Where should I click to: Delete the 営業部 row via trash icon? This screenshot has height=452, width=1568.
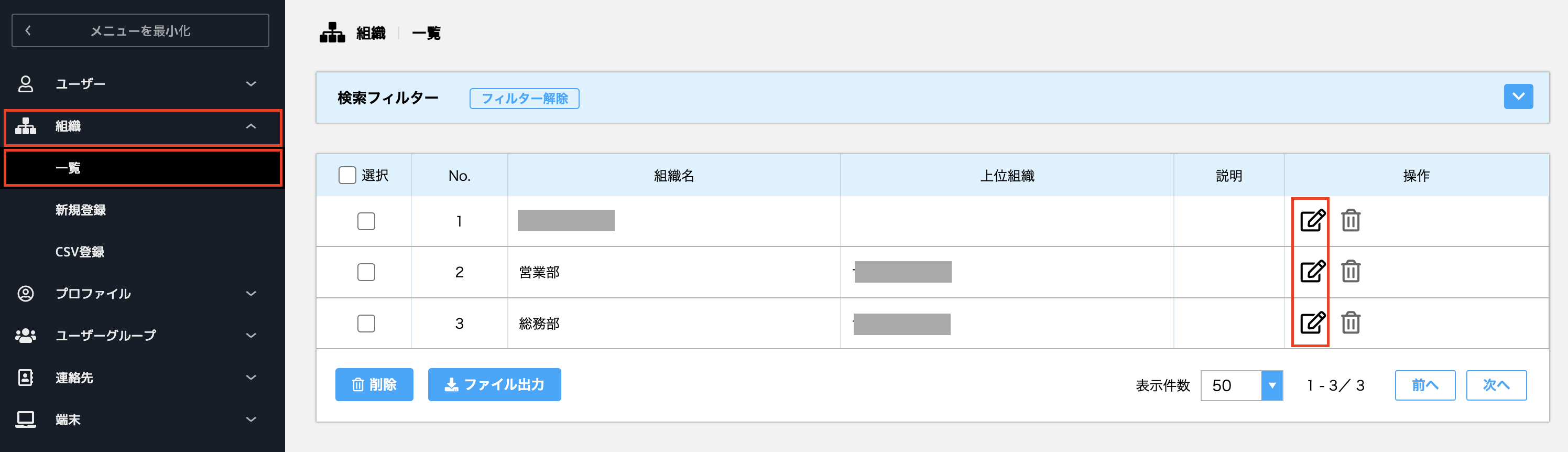(x=1350, y=271)
